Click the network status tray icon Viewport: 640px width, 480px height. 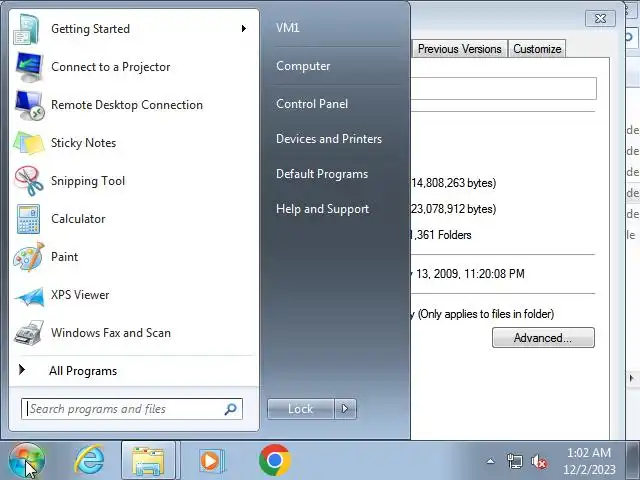tap(514, 462)
